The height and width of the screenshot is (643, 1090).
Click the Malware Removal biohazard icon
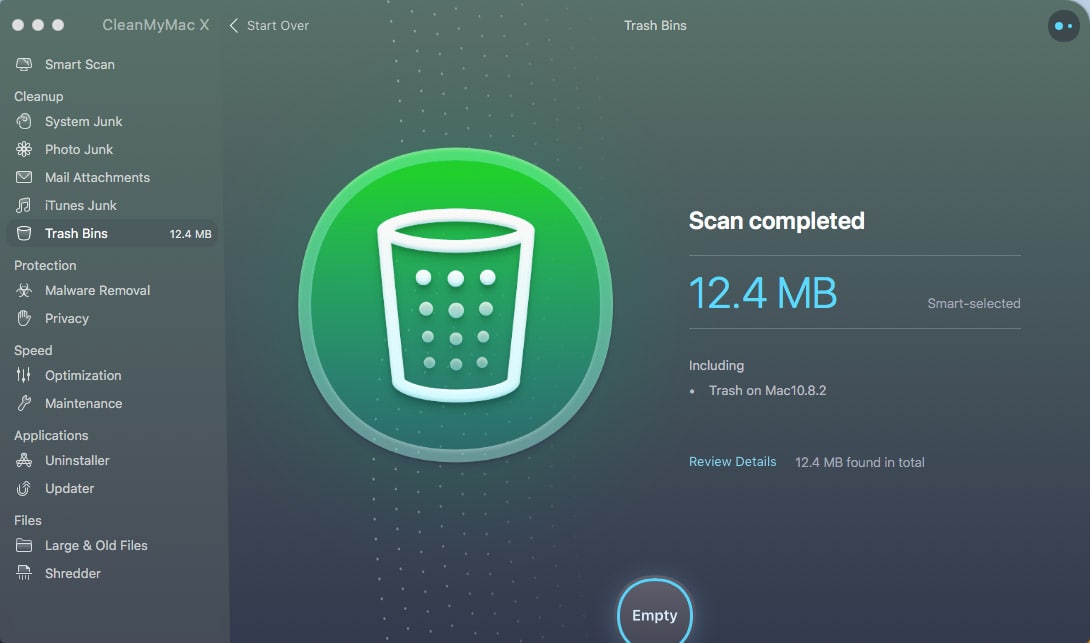24,291
